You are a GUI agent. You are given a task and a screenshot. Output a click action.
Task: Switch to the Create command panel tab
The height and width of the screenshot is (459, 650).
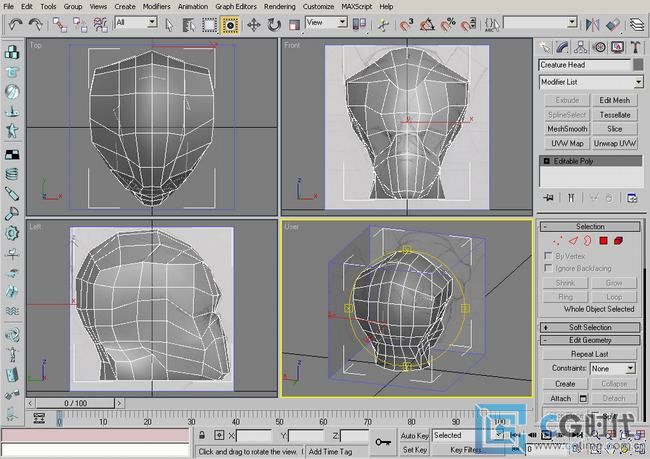pyautogui.click(x=544, y=47)
